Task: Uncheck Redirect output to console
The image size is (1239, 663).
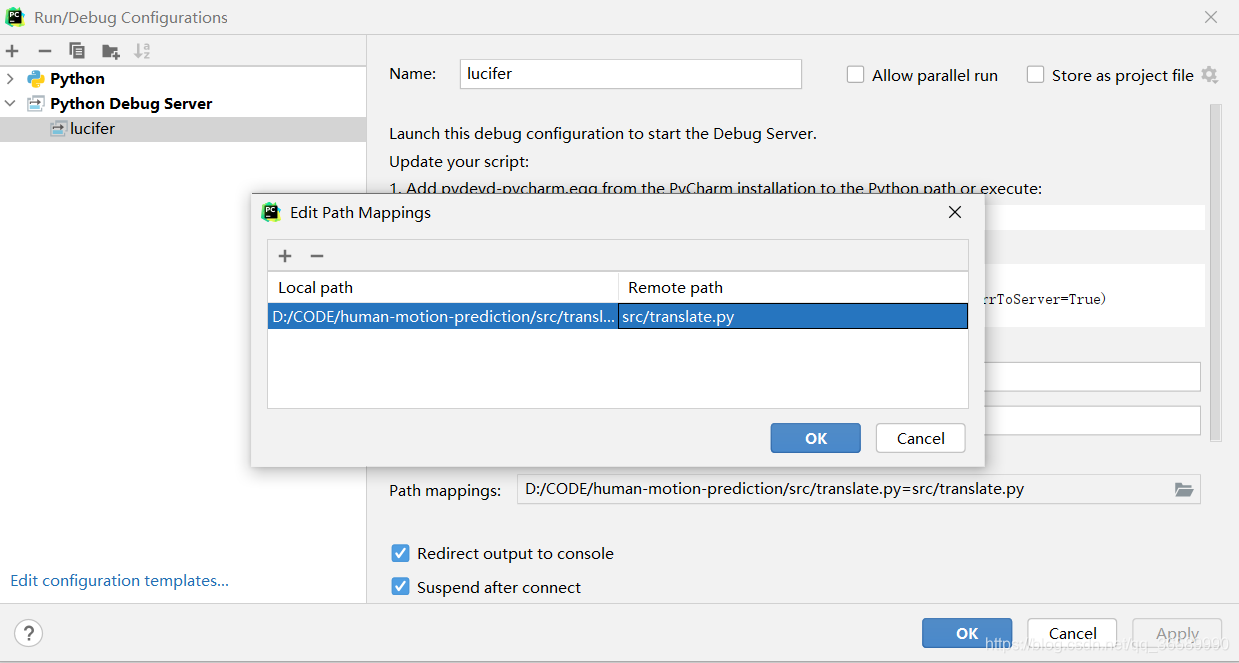Action: point(400,553)
